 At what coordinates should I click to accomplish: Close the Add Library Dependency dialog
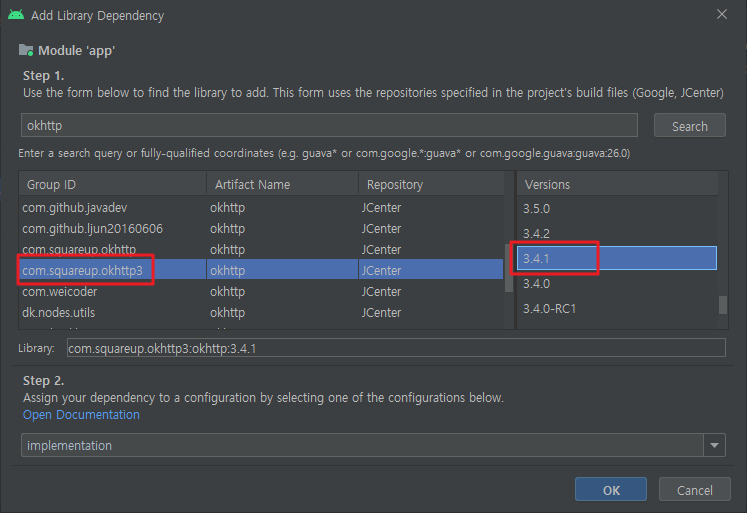pos(722,15)
